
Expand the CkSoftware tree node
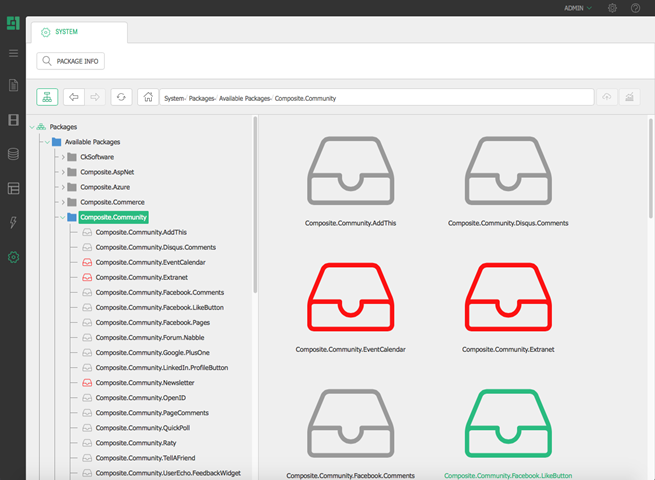pos(62,157)
